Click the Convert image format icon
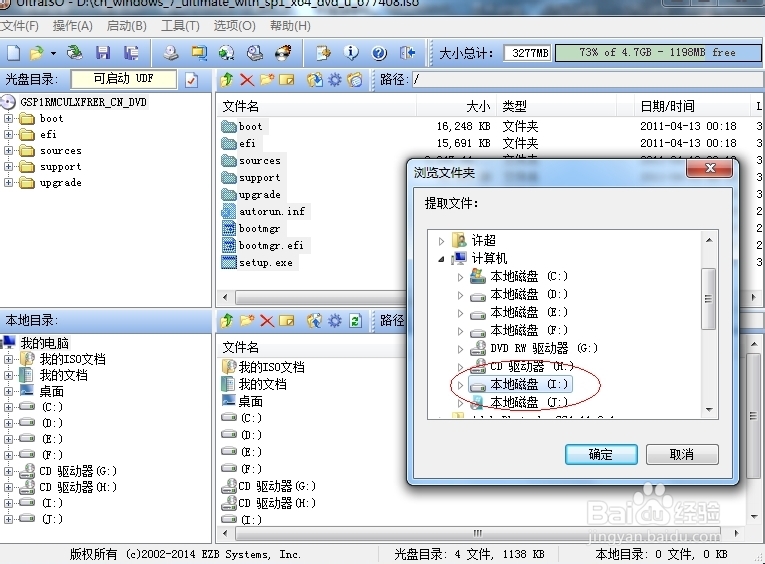The image size is (765, 564). (x=226, y=53)
